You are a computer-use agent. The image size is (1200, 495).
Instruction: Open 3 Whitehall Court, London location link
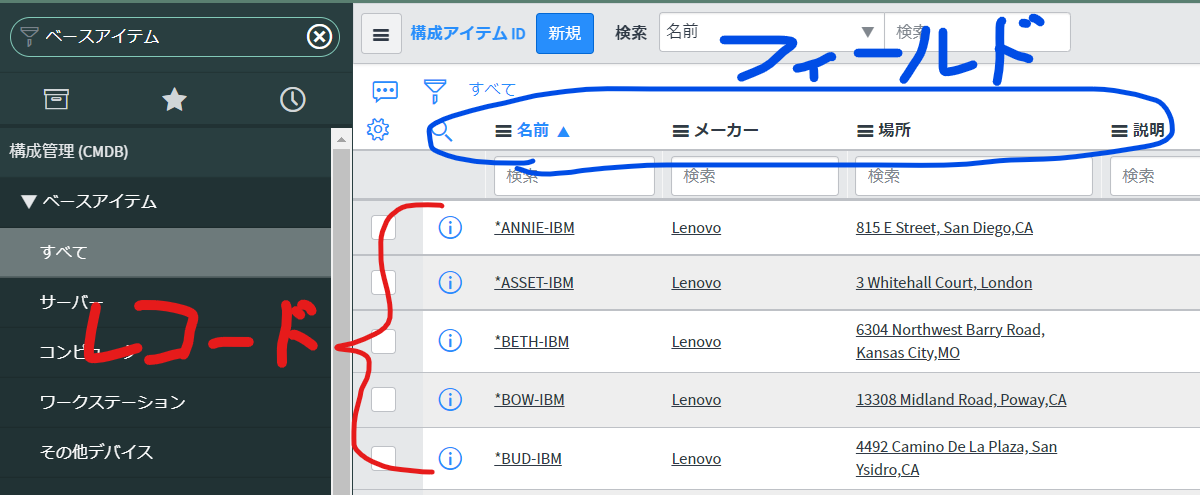[x=944, y=283]
